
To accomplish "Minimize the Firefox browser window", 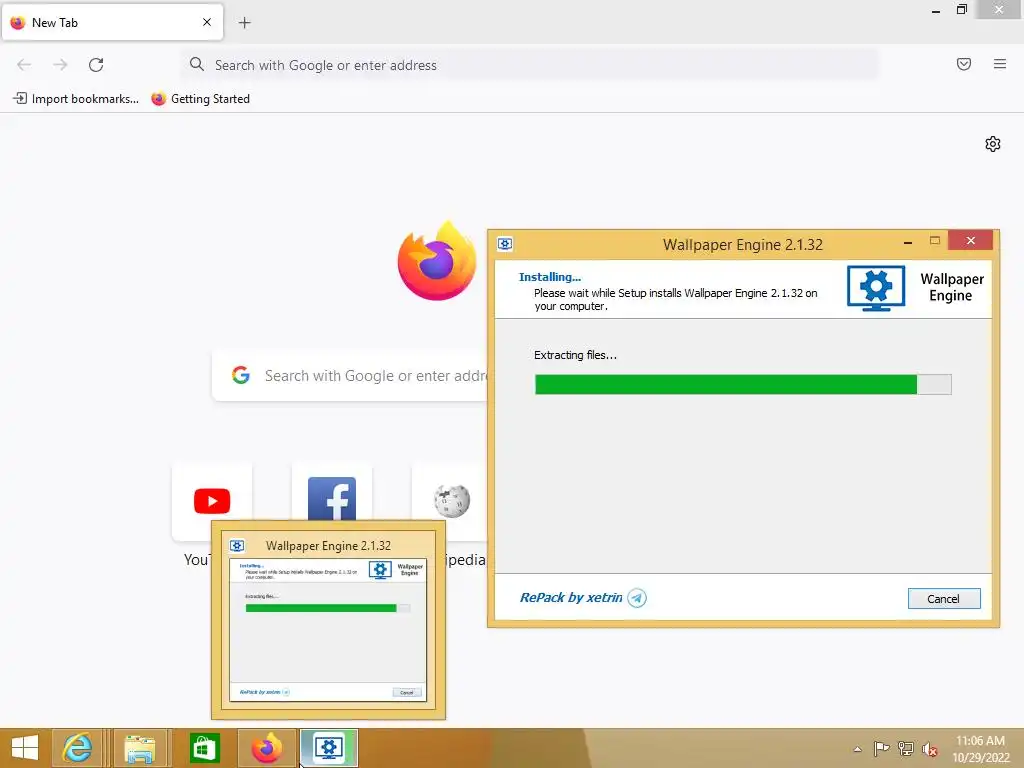I will point(935,10).
